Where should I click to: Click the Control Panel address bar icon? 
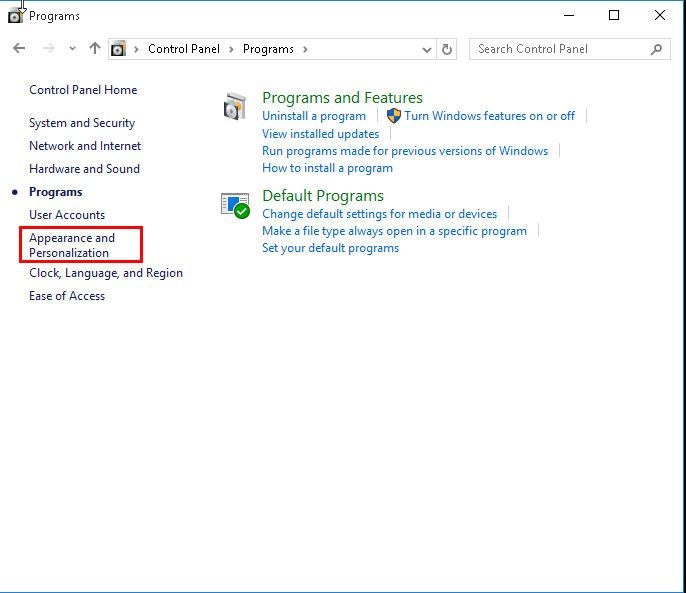coord(118,49)
